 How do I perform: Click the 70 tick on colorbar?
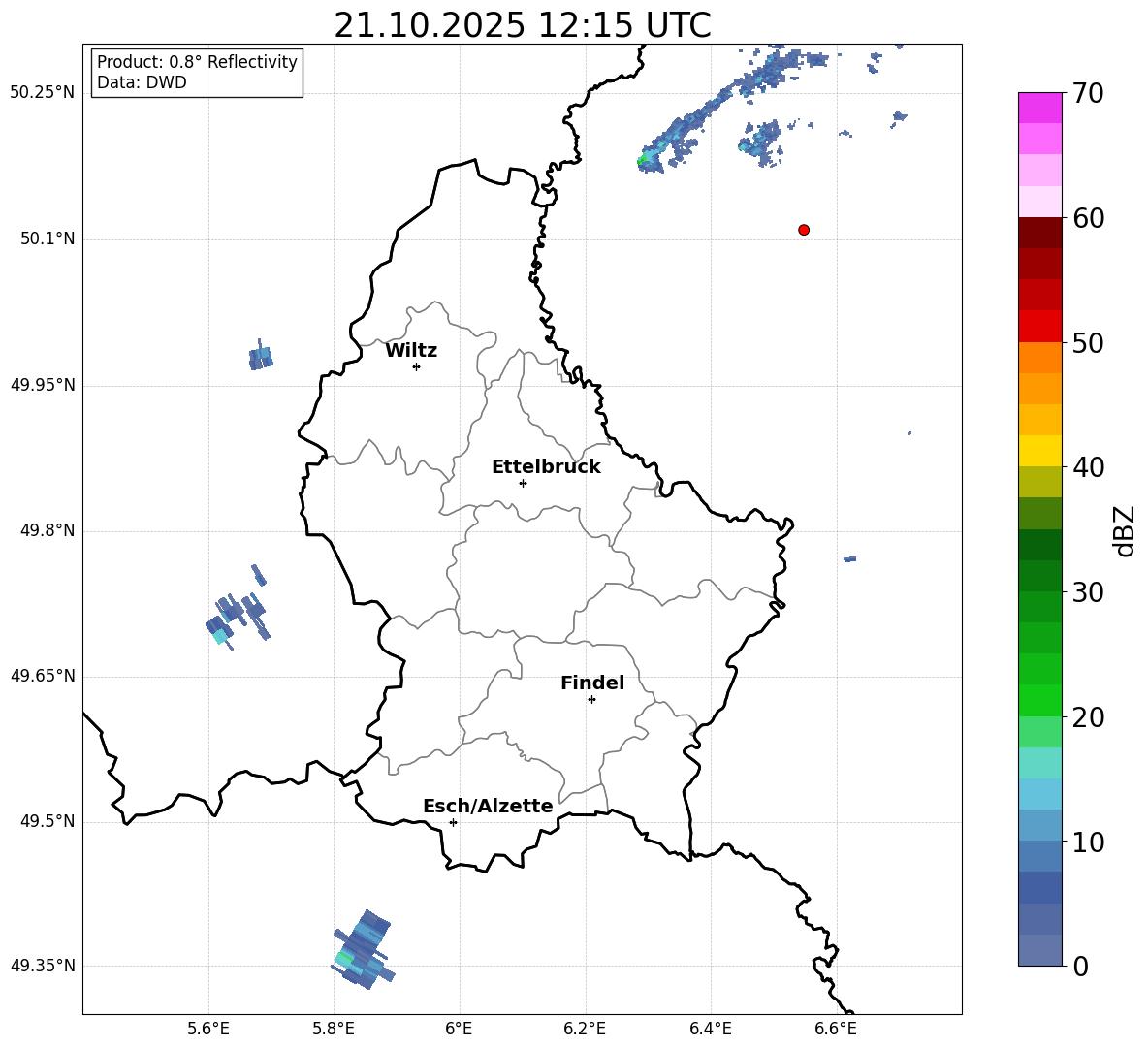1088,93
